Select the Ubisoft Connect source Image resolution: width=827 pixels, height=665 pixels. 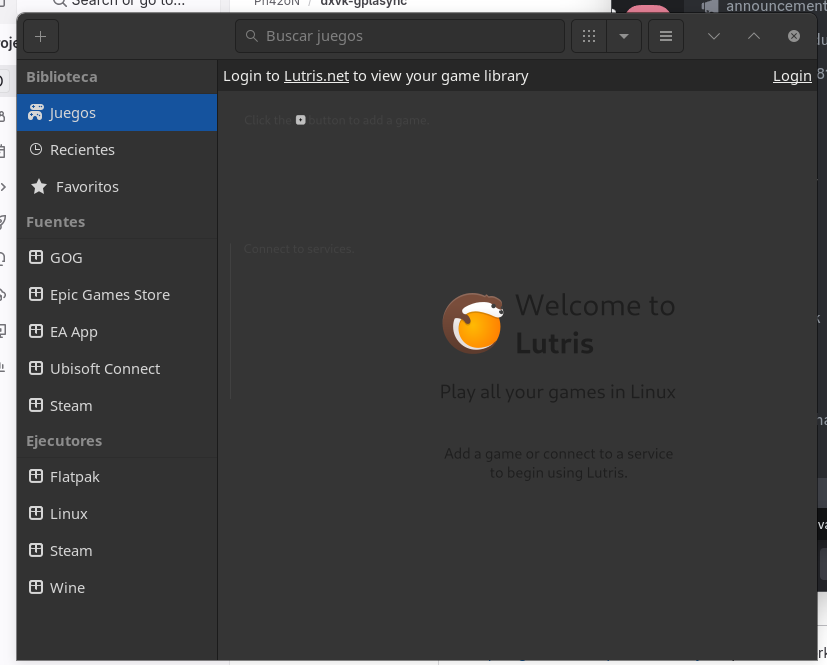pyautogui.click(x=117, y=369)
